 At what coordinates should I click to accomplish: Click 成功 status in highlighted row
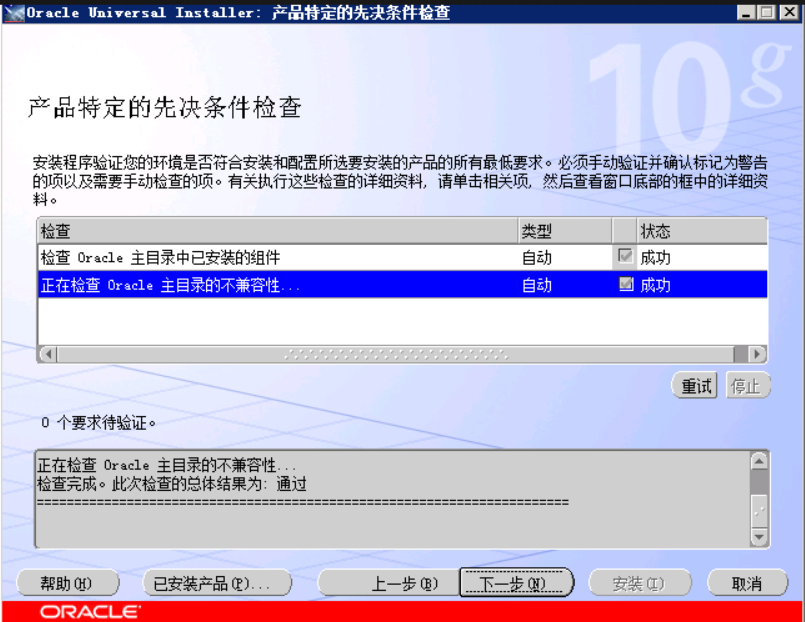(656, 284)
